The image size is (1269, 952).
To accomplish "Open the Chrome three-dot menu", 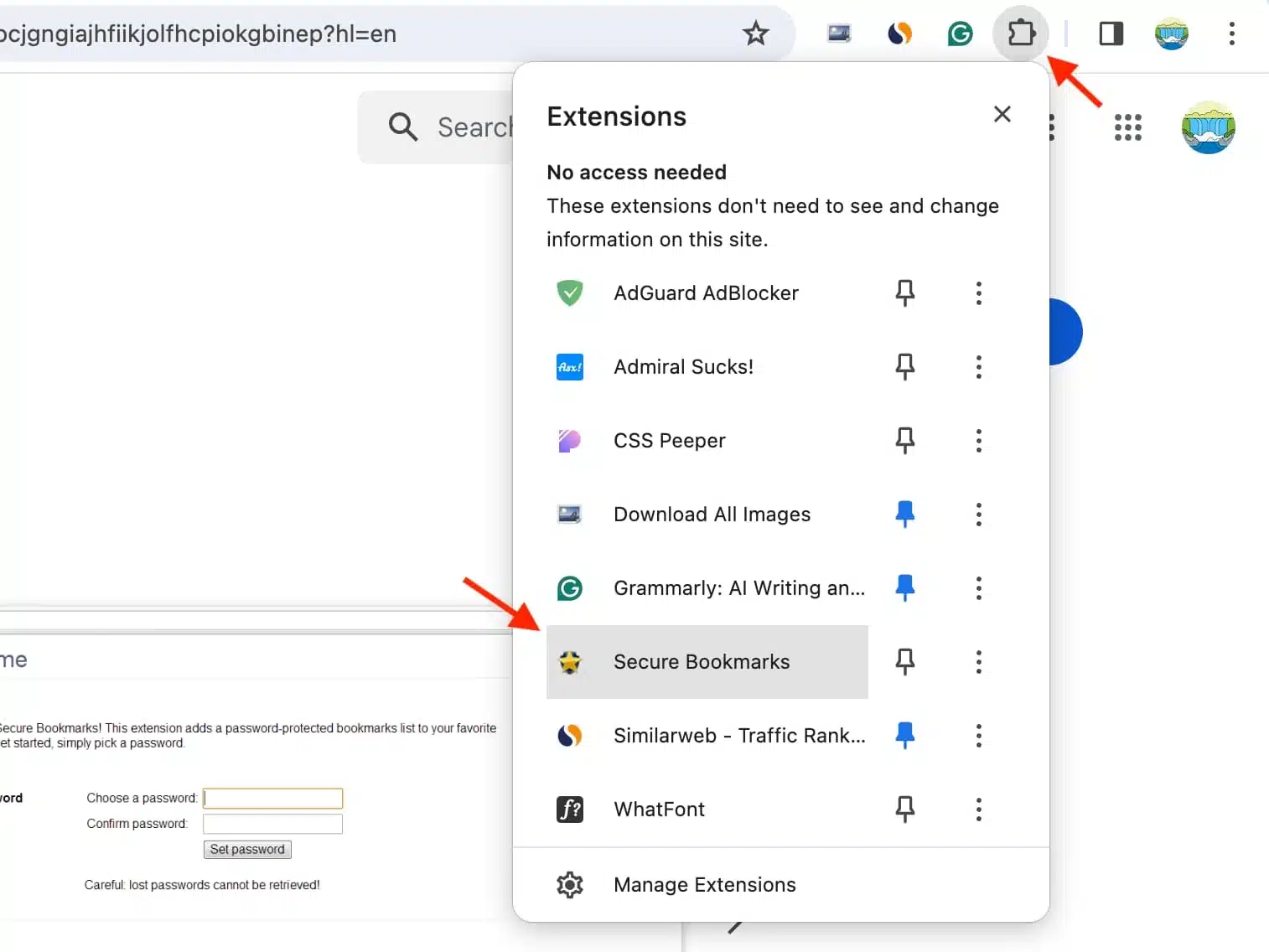I will point(1232,34).
